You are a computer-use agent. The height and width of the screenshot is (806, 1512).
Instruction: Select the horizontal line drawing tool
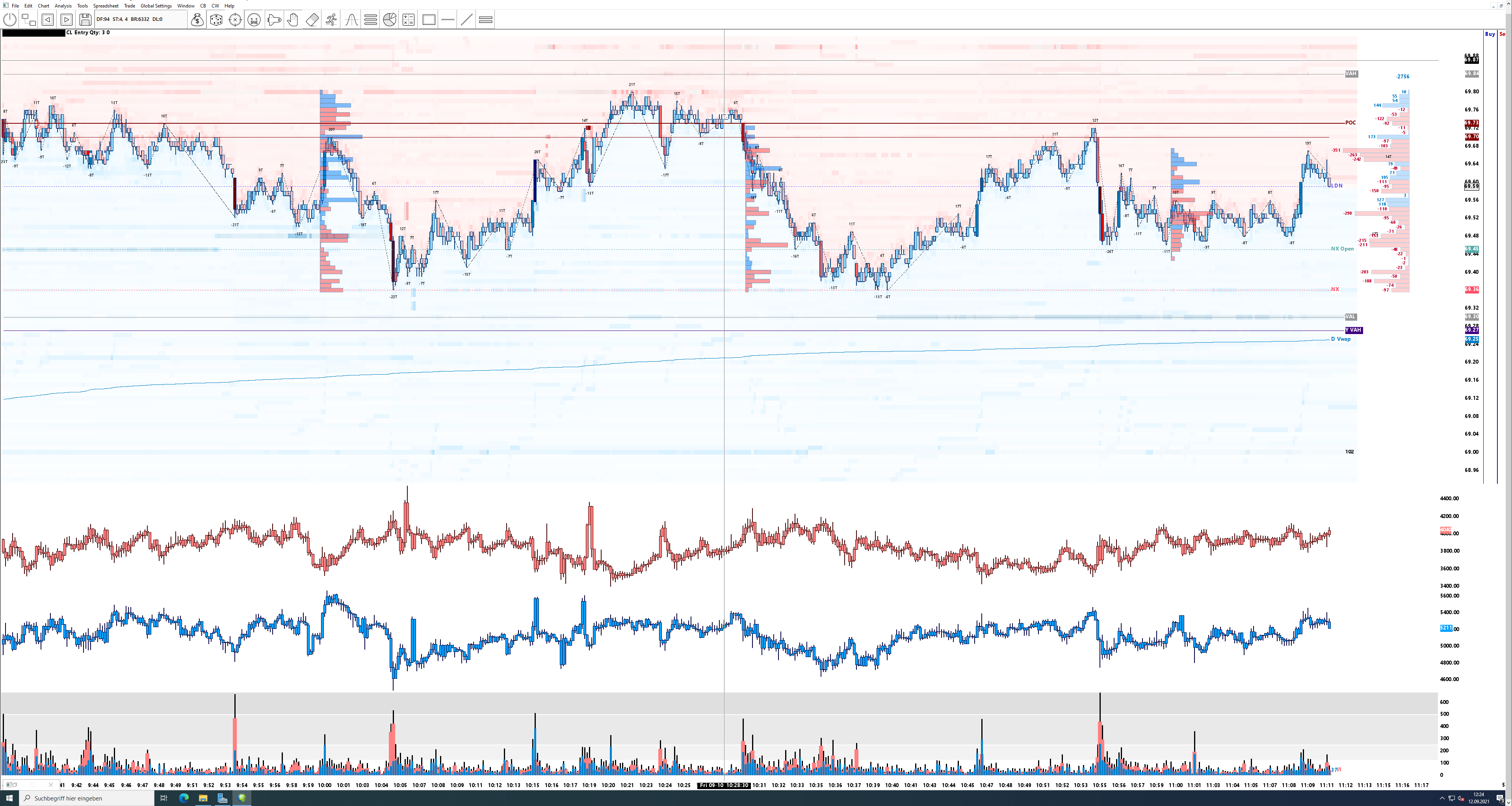448,20
